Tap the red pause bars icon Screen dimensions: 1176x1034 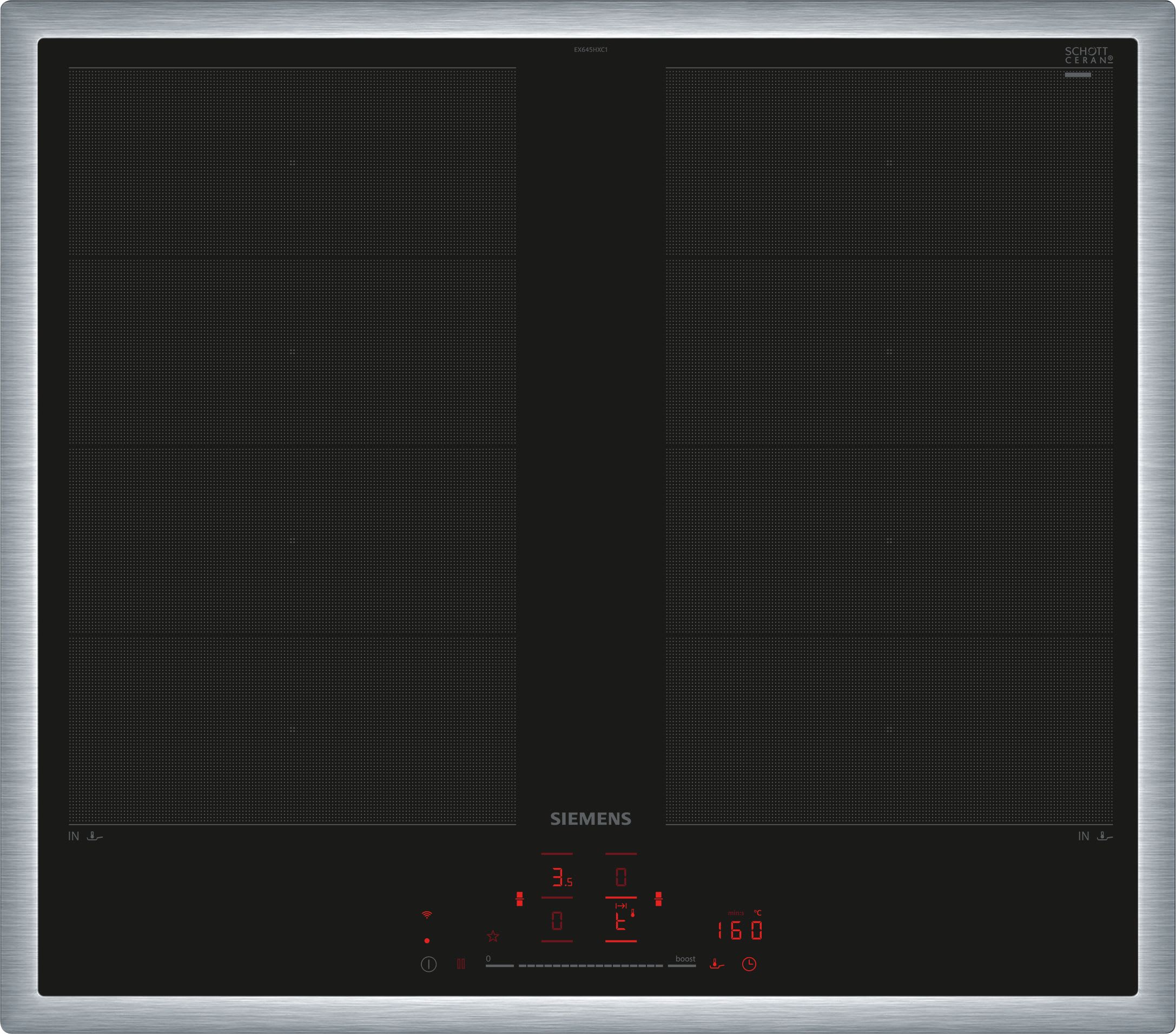(461, 964)
